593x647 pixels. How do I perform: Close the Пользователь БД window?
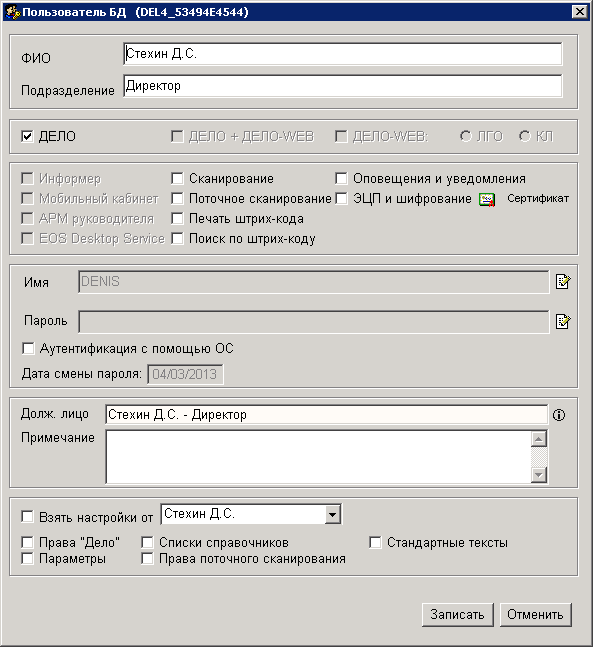pyautogui.click(x=580, y=12)
